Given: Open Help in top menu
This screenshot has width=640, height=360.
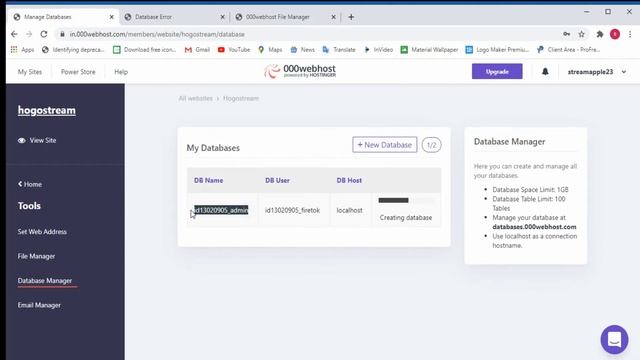Looking at the screenshot, I should pyautogui.click(x=121, y=72).
